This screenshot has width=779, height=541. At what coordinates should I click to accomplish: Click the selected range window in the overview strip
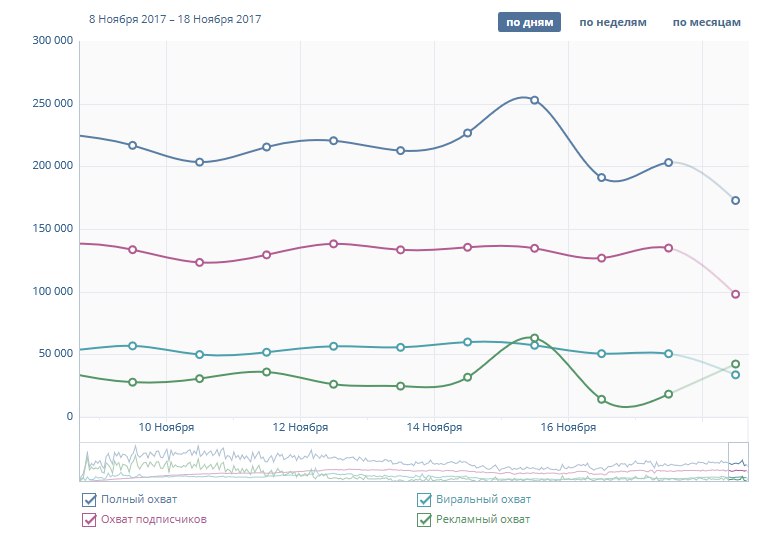[738, 461]
